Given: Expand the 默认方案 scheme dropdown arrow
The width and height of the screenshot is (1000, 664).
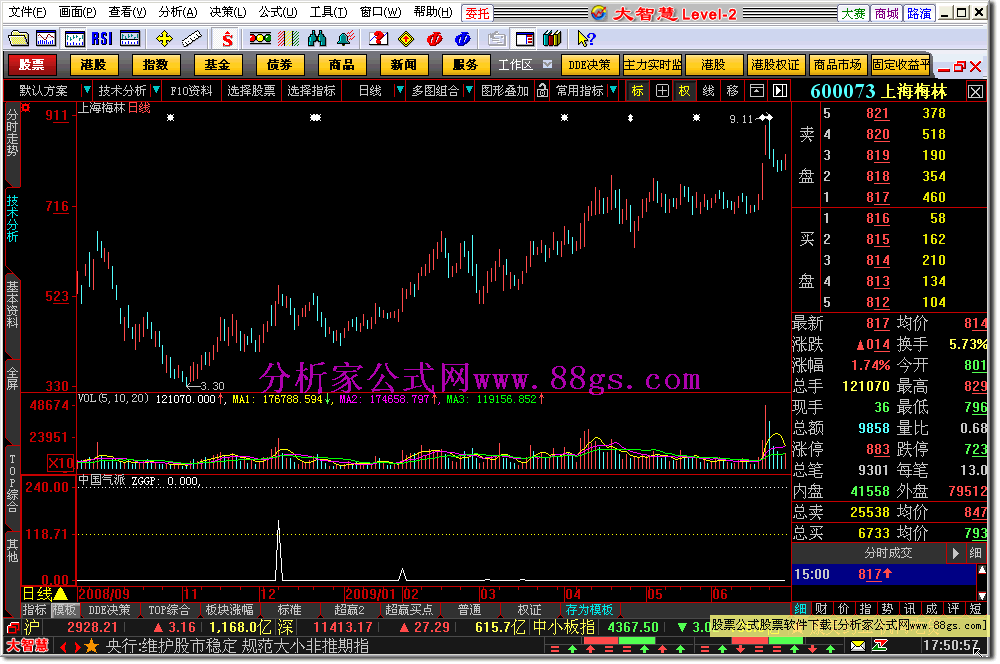Looking at the screenshot, I should click(x=87, y=91).
